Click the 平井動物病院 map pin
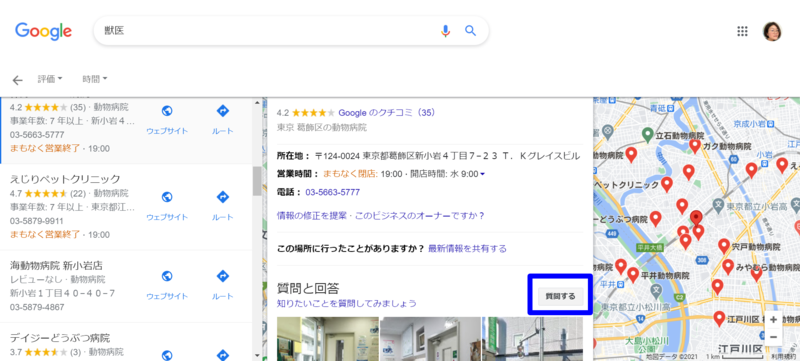 pyautogui.click(x=633, y=275)
